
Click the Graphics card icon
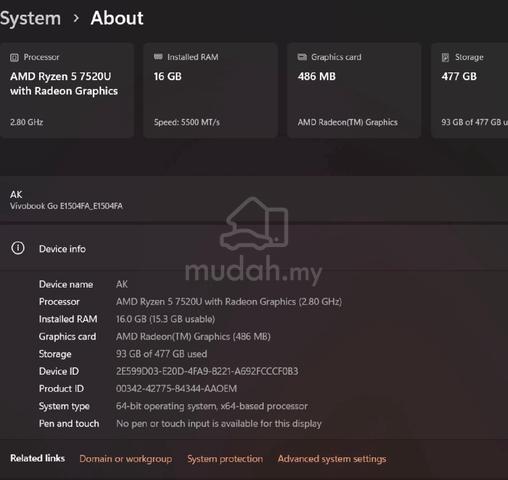click(302, 57)
